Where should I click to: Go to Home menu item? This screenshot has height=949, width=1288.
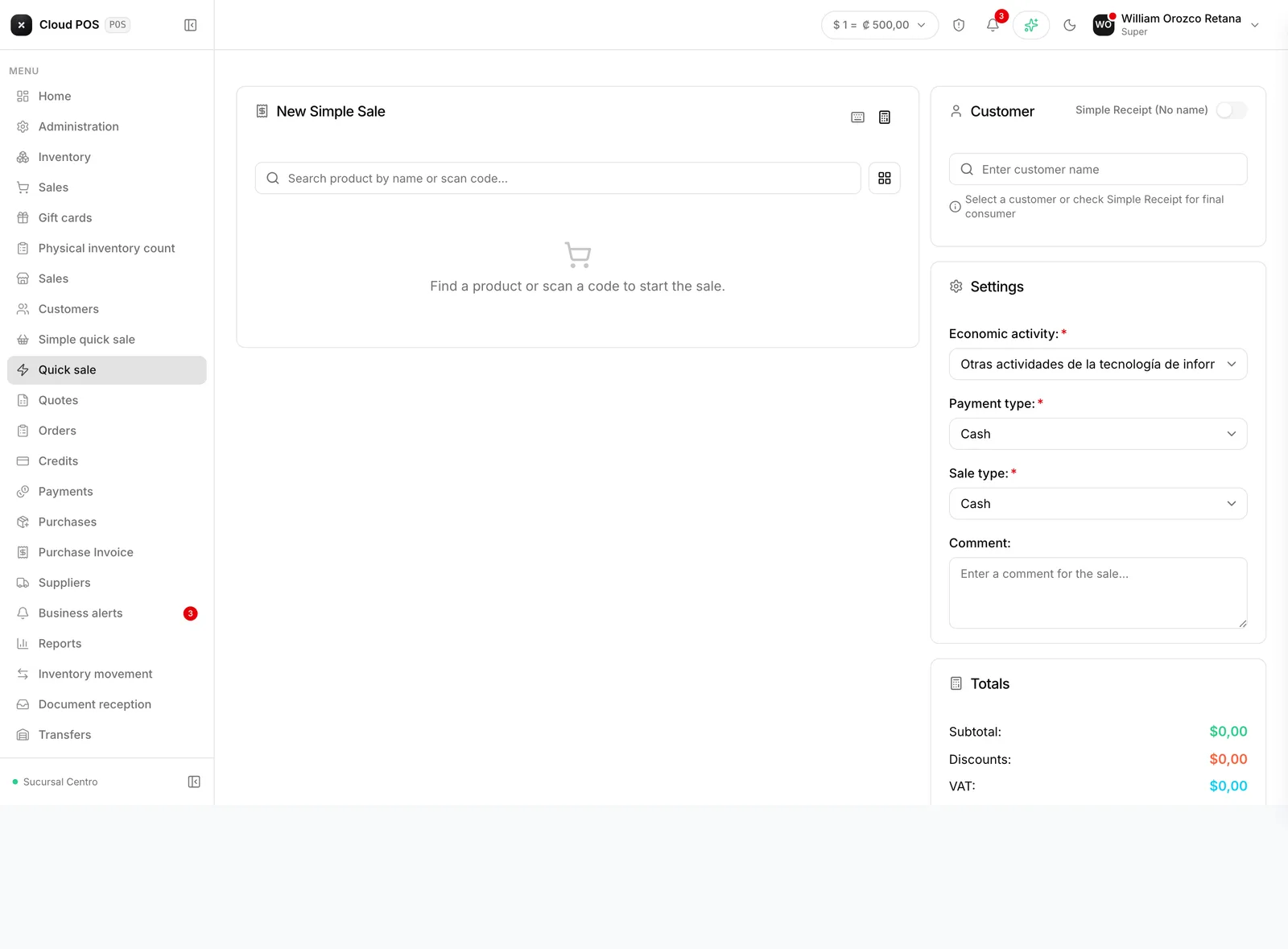107,96
